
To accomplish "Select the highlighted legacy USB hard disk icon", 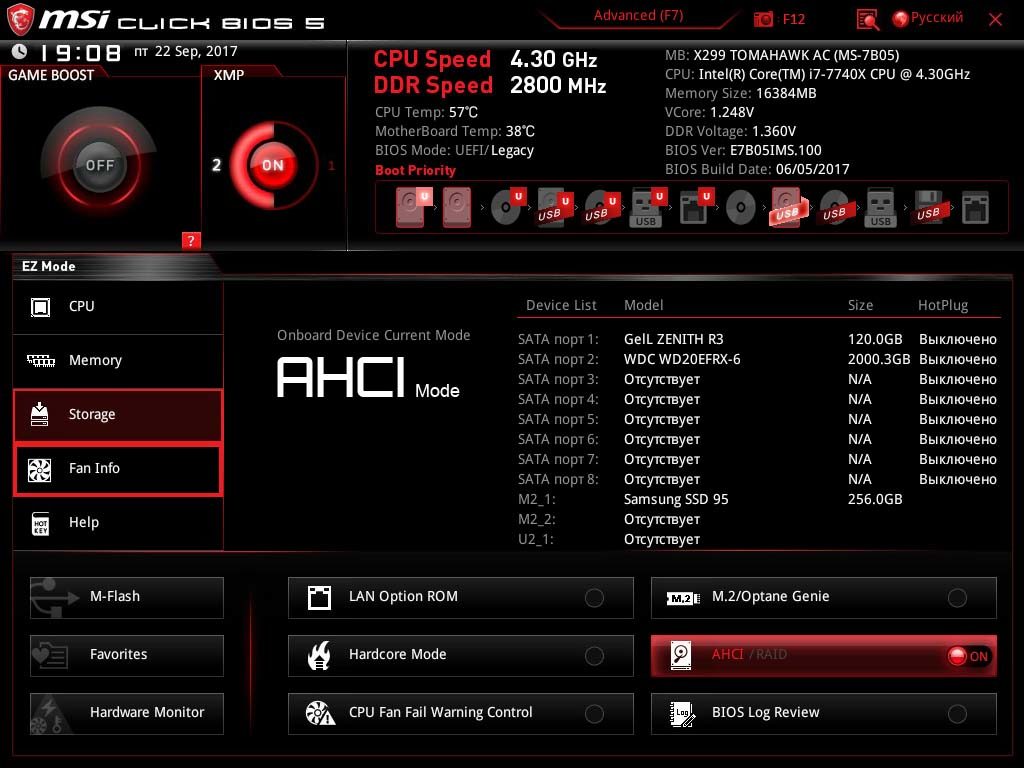I will tap(789, 207).
